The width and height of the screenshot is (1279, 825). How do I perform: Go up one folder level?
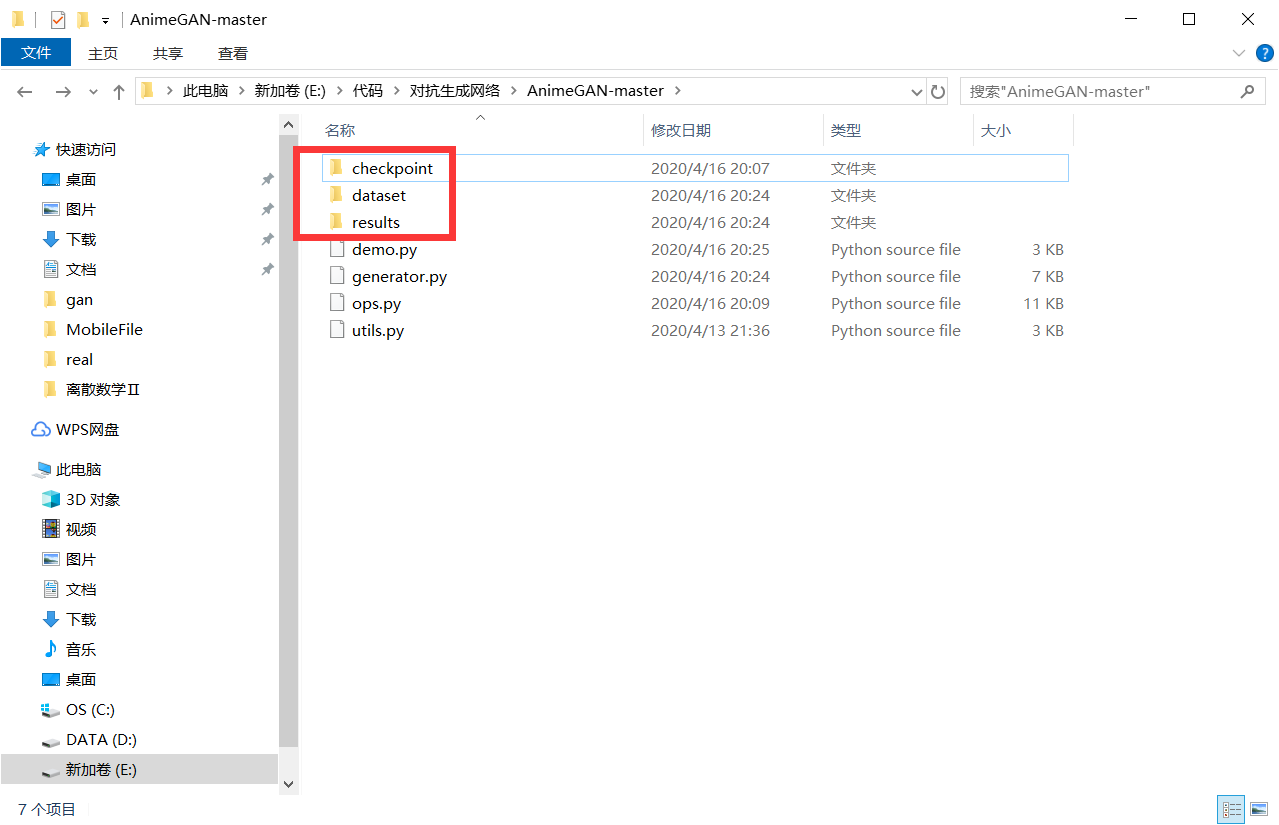tap(119, 91)
